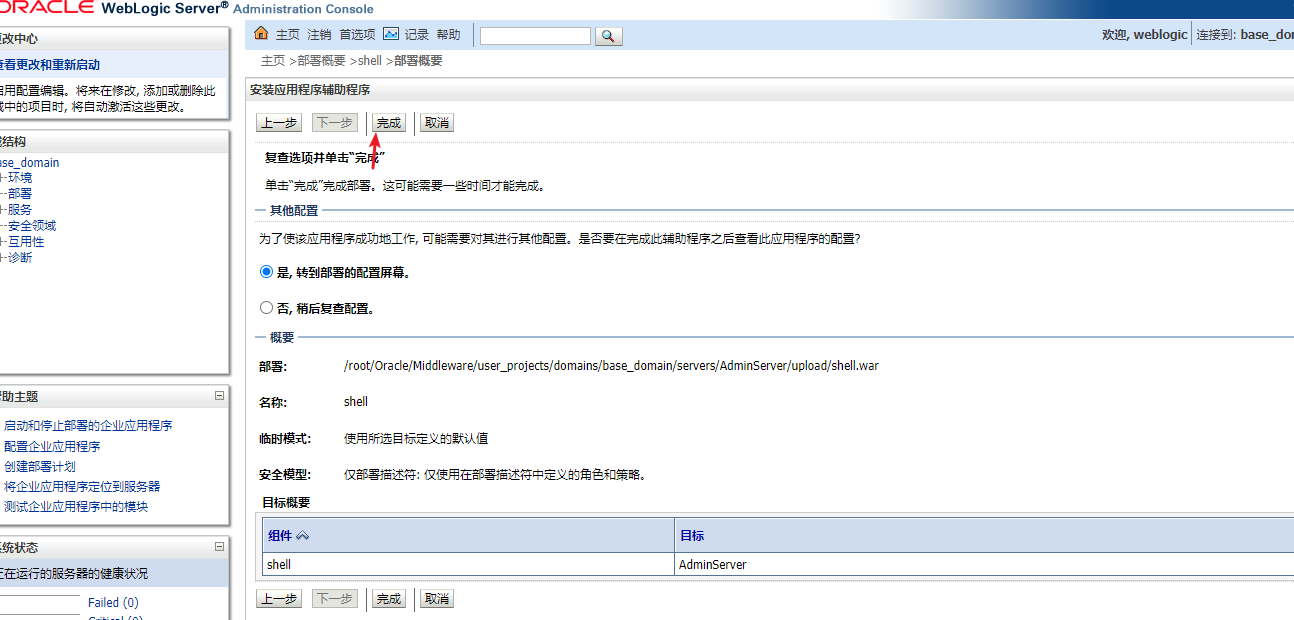
Task: Open 部署 in the domain structure tree
Action: [20, 194]
